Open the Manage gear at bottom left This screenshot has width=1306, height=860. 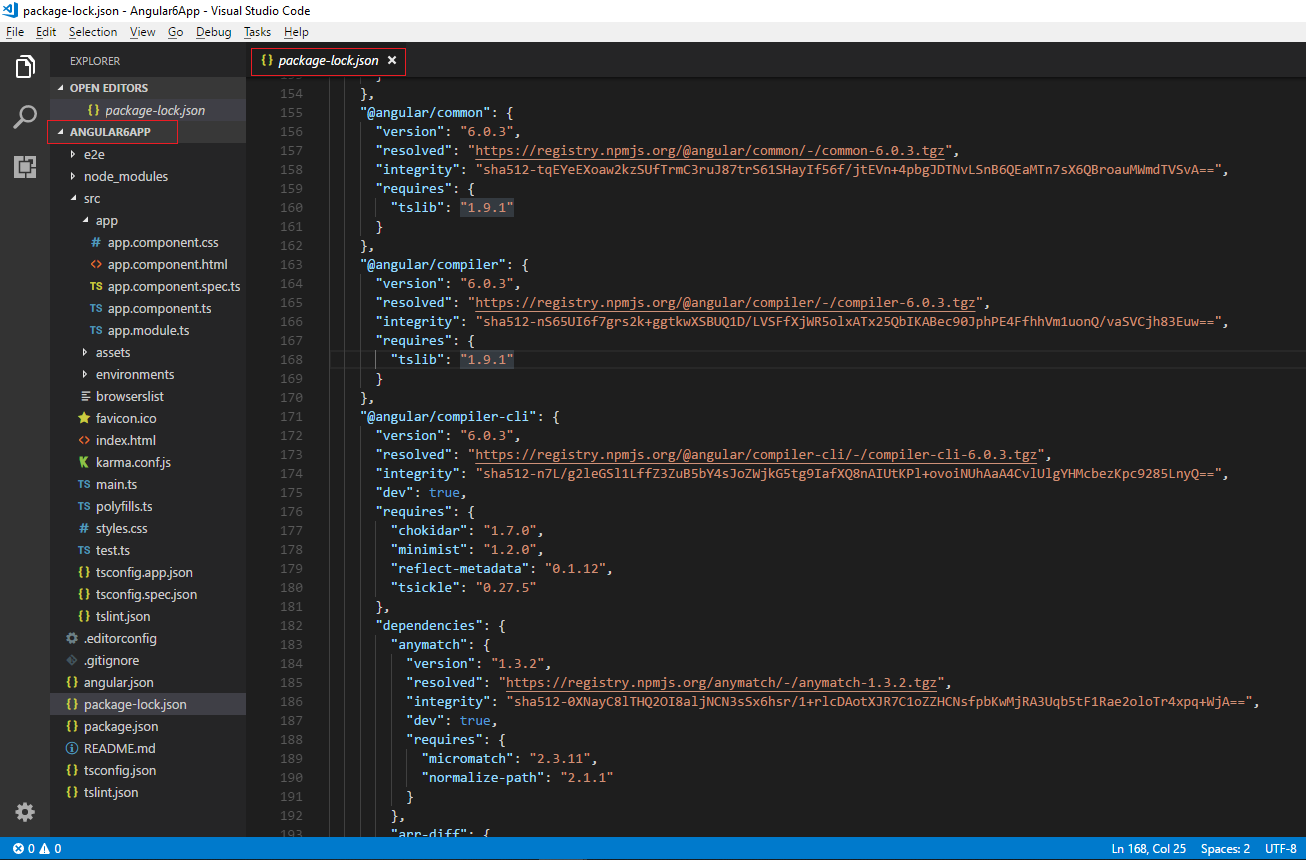coord(24,812)
